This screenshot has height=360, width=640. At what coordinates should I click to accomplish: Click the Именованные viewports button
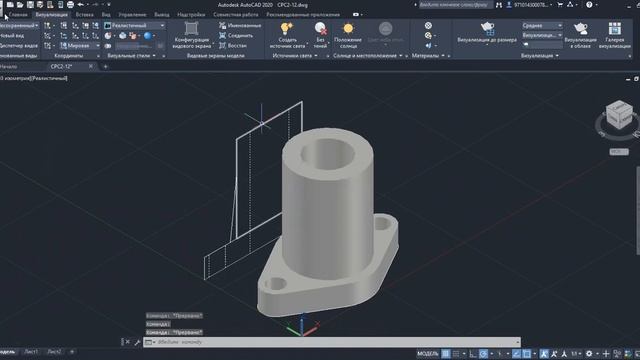click(240, 25)
